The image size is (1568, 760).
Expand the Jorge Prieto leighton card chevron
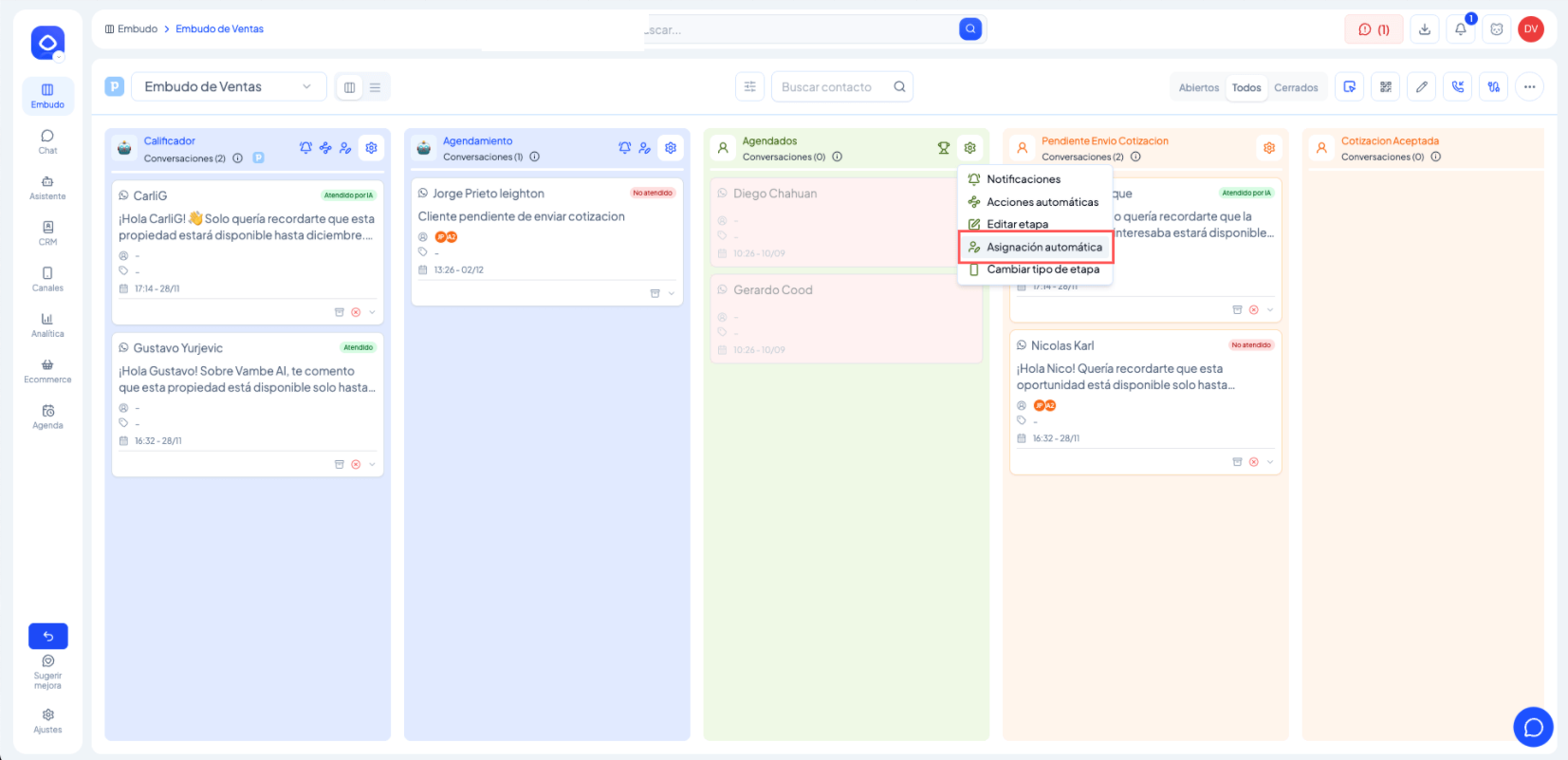point(672,294)
